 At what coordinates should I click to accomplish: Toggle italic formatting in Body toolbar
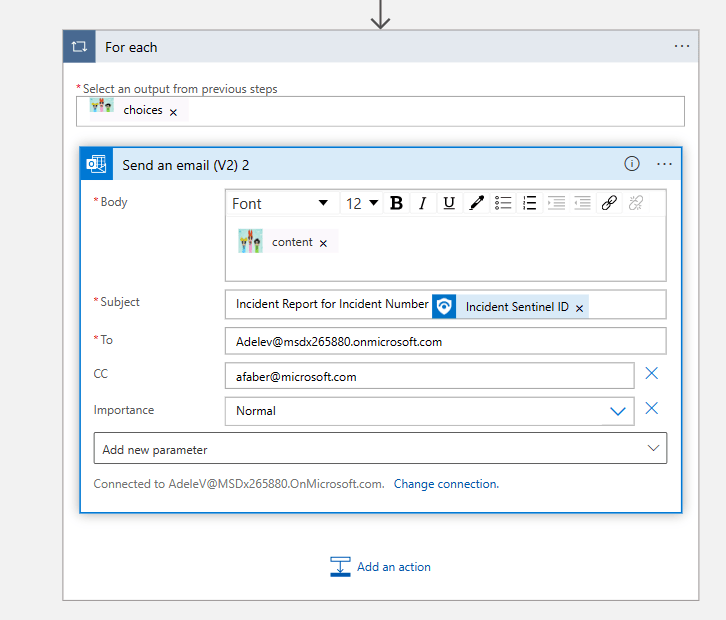click(423, 203)
